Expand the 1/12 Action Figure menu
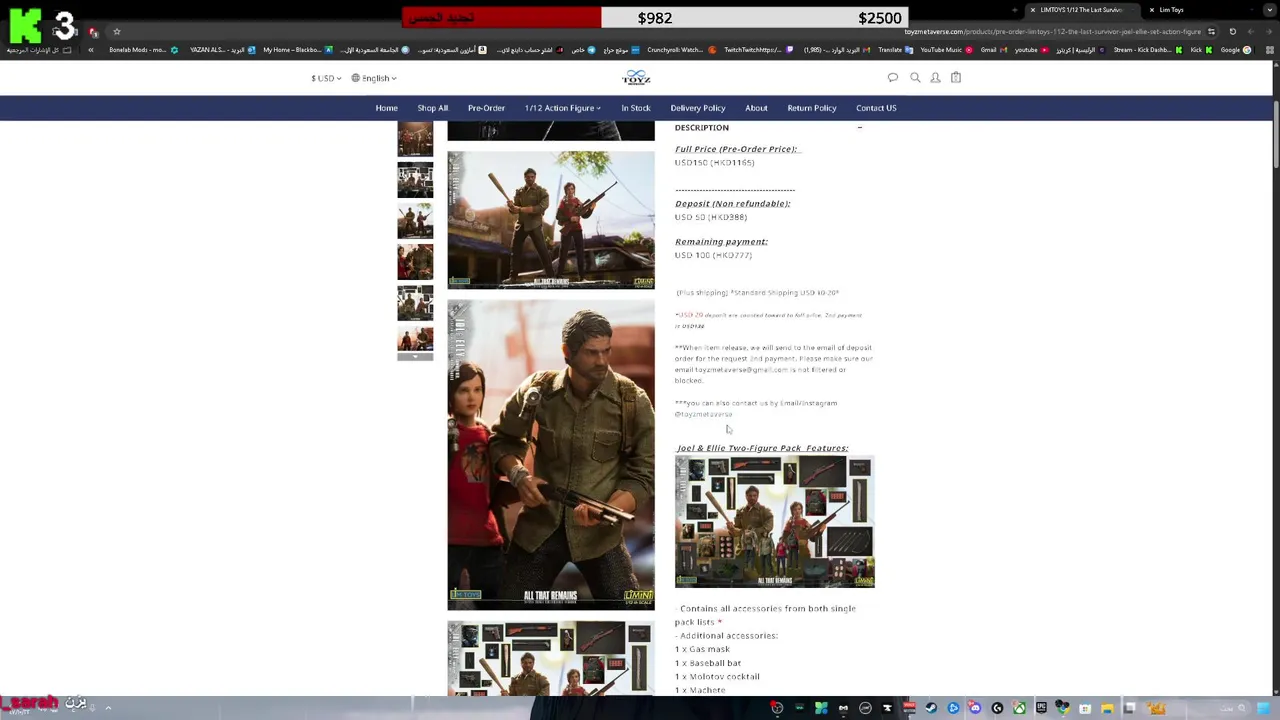 pyautogui.click(x=562, y=108)
